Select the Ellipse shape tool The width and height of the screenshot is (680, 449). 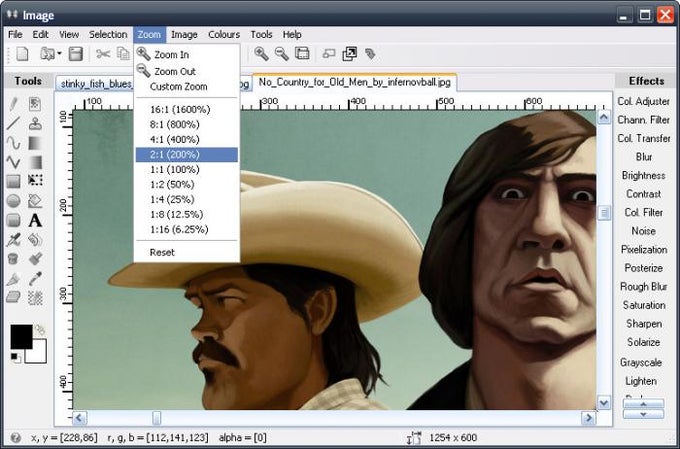coord(13,200)
